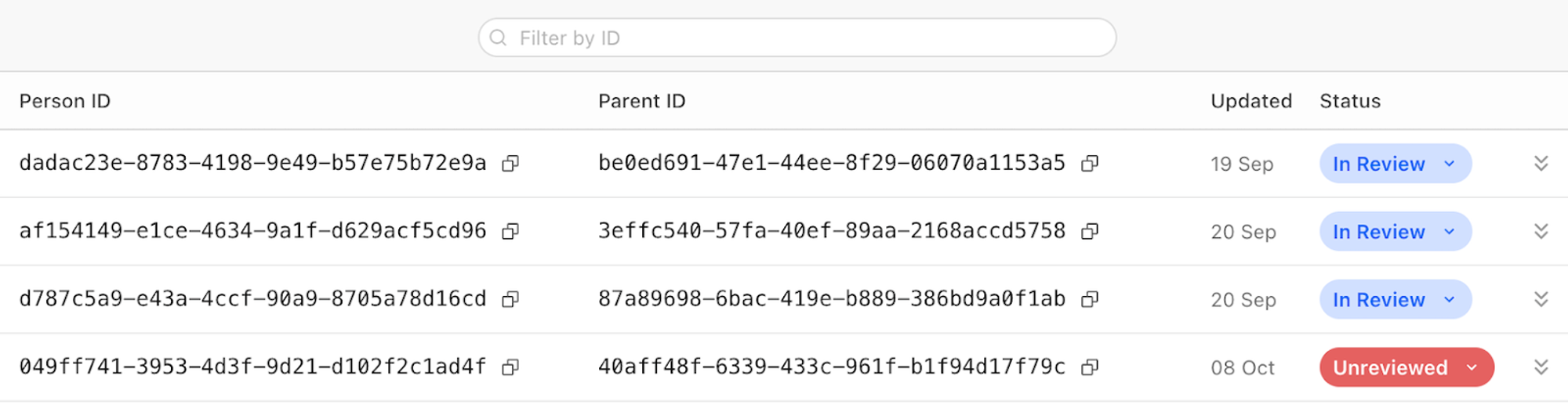Copy Parent ID 87a89698-6bac to clipboard
The height and width of the screenshot is (408, 1568).
tap(1090, 299)
